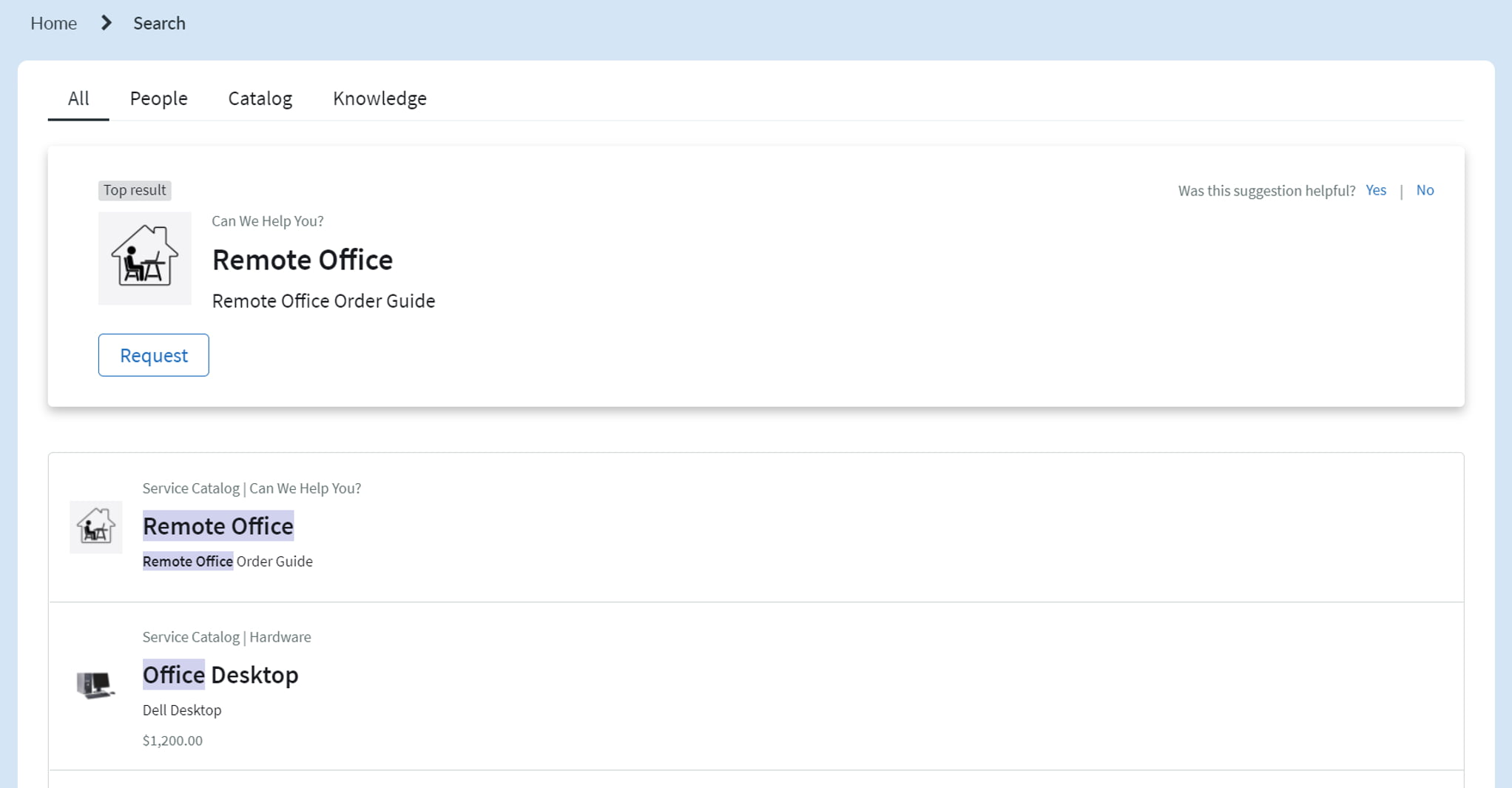Click the Dell Desktop description text
This screenshot has height=788, width=1512.
pyautogui.click(x=182, y=710)
